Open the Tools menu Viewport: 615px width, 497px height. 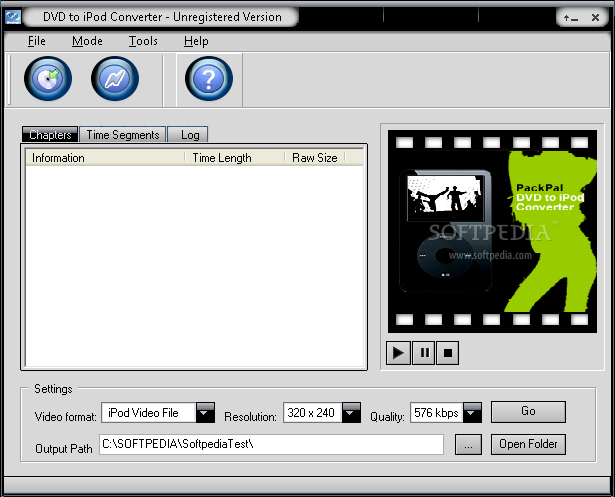coord(143,41)
